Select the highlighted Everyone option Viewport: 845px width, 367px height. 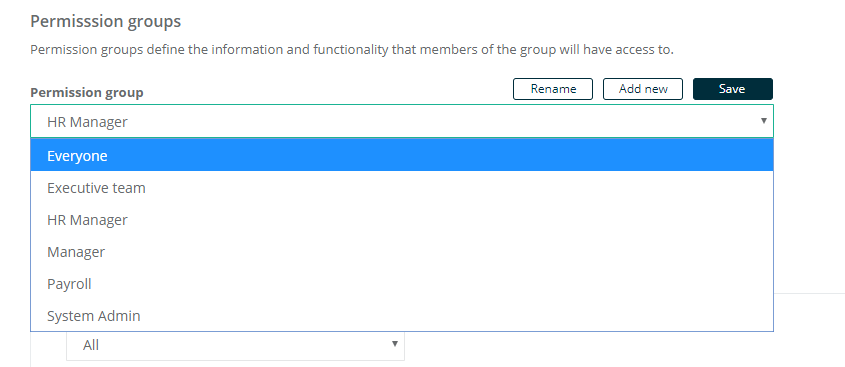[x=402, y=156]
